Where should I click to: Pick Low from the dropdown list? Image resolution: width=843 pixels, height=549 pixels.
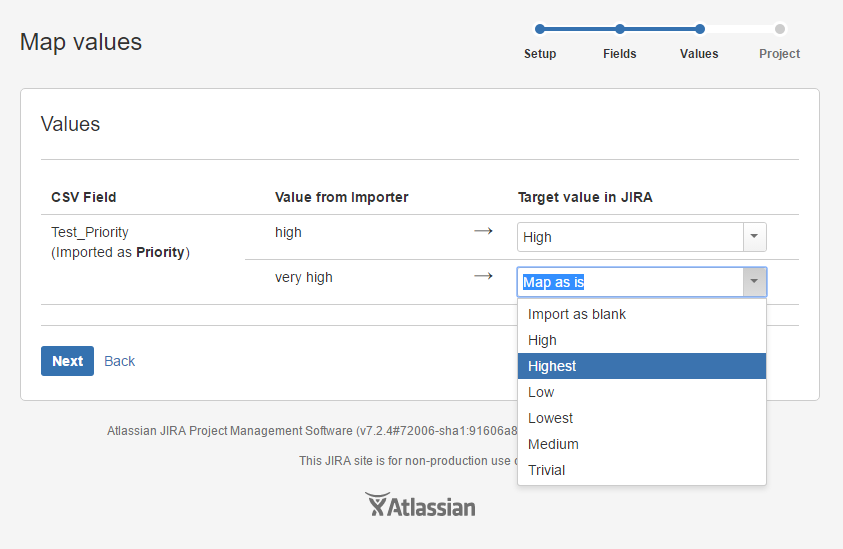tap(641, 392)
